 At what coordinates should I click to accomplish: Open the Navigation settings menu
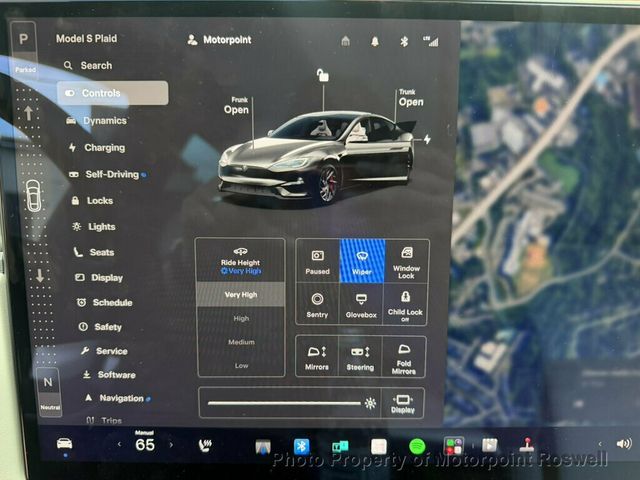coord(117,398)
